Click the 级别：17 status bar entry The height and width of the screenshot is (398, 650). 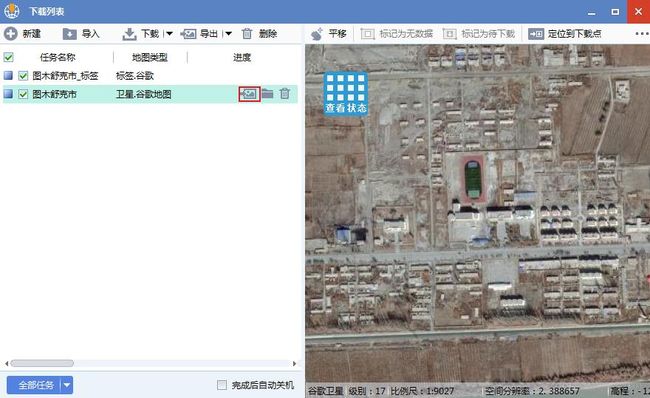[x=367, y=391]
